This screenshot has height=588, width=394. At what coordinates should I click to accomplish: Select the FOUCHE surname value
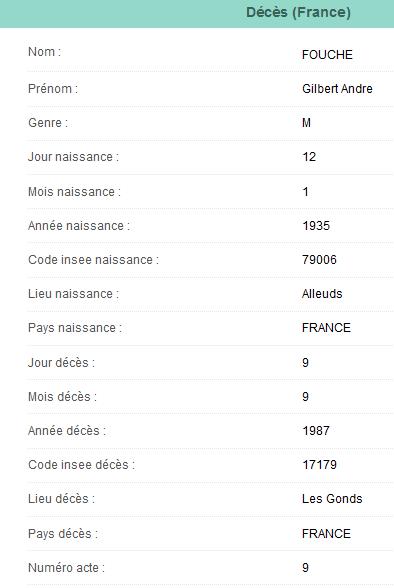point(327,55)
